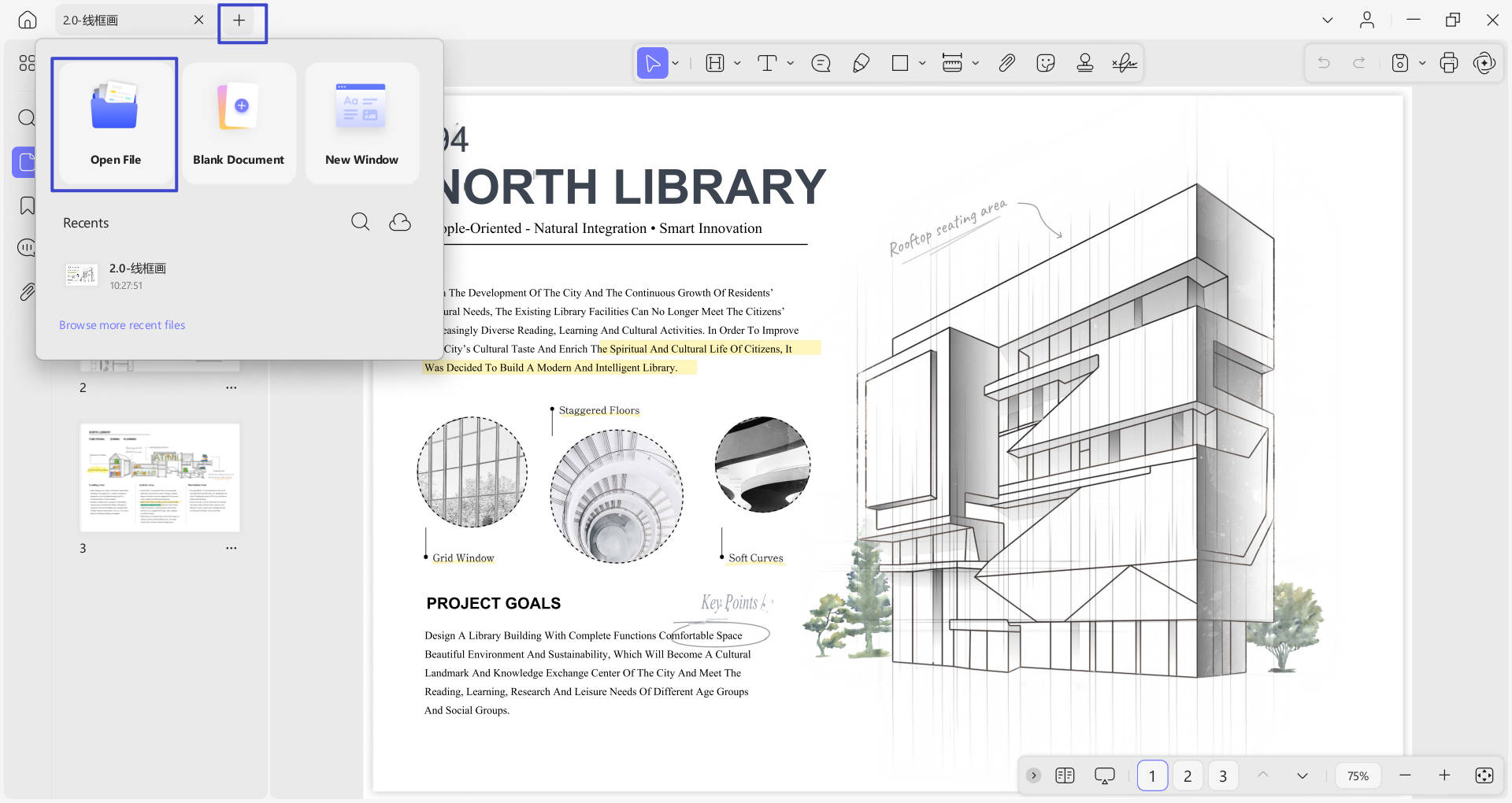The image size is (1512, 803).
Task: Open the zoom percentage 75% dropdown
Action: coord(1358,775)
